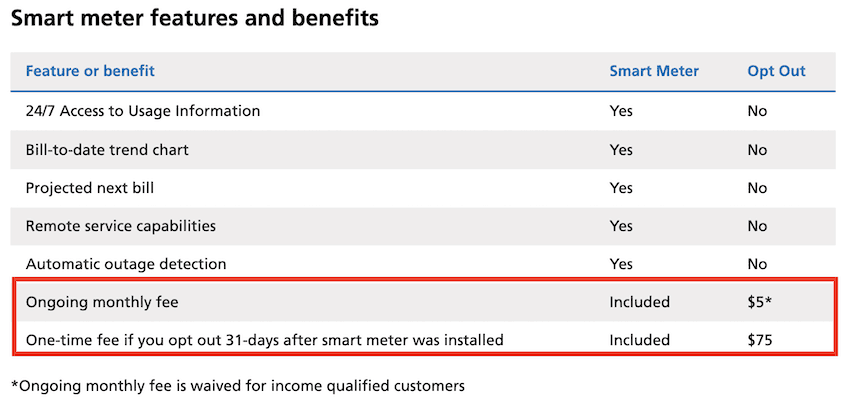Click the "Bill-to-date trend chart" row label
Viewport: 850px width, 410px height.
(x=107, y=150)
